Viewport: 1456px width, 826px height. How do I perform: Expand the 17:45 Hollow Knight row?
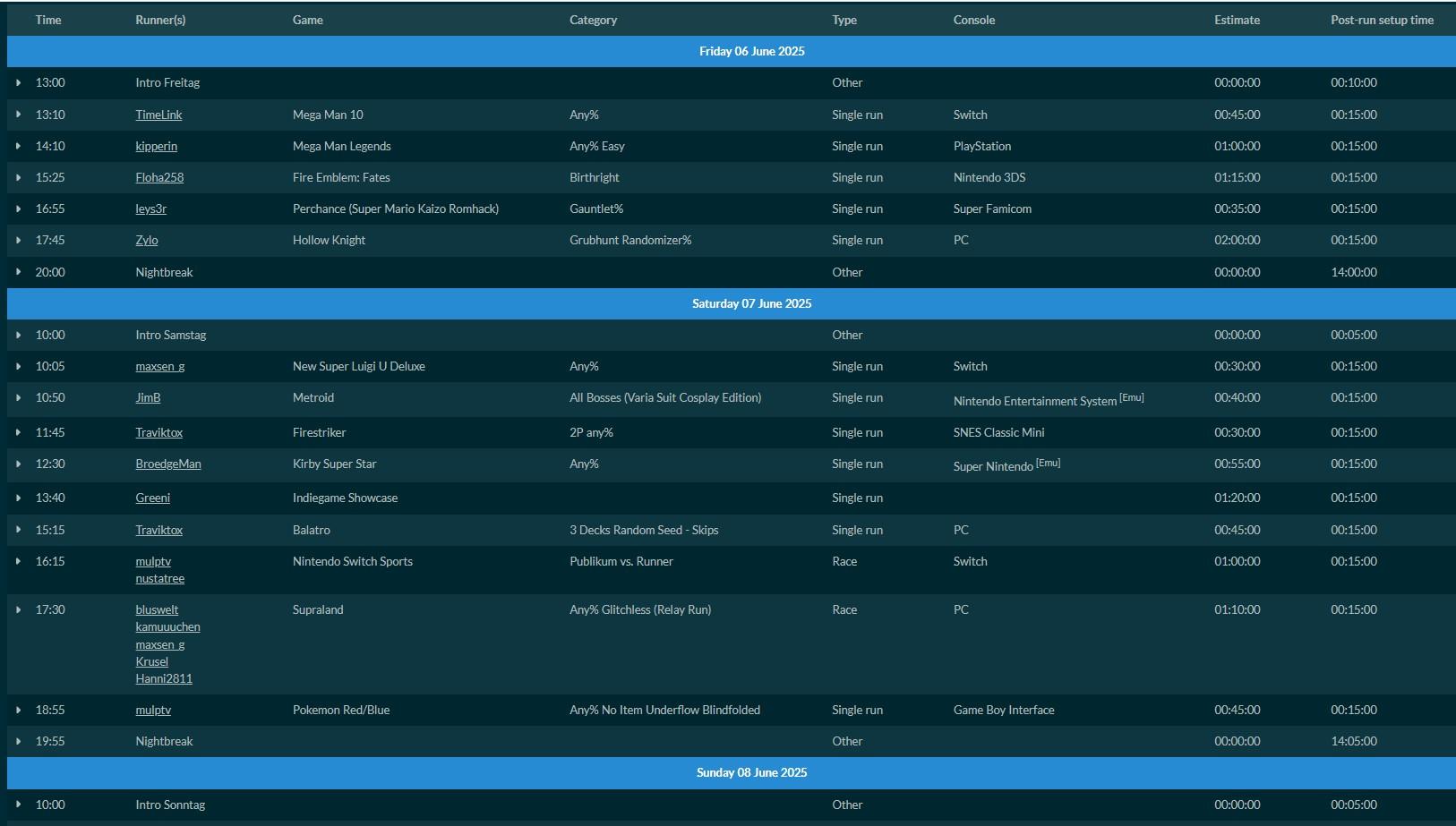click(x=18, y=240)
